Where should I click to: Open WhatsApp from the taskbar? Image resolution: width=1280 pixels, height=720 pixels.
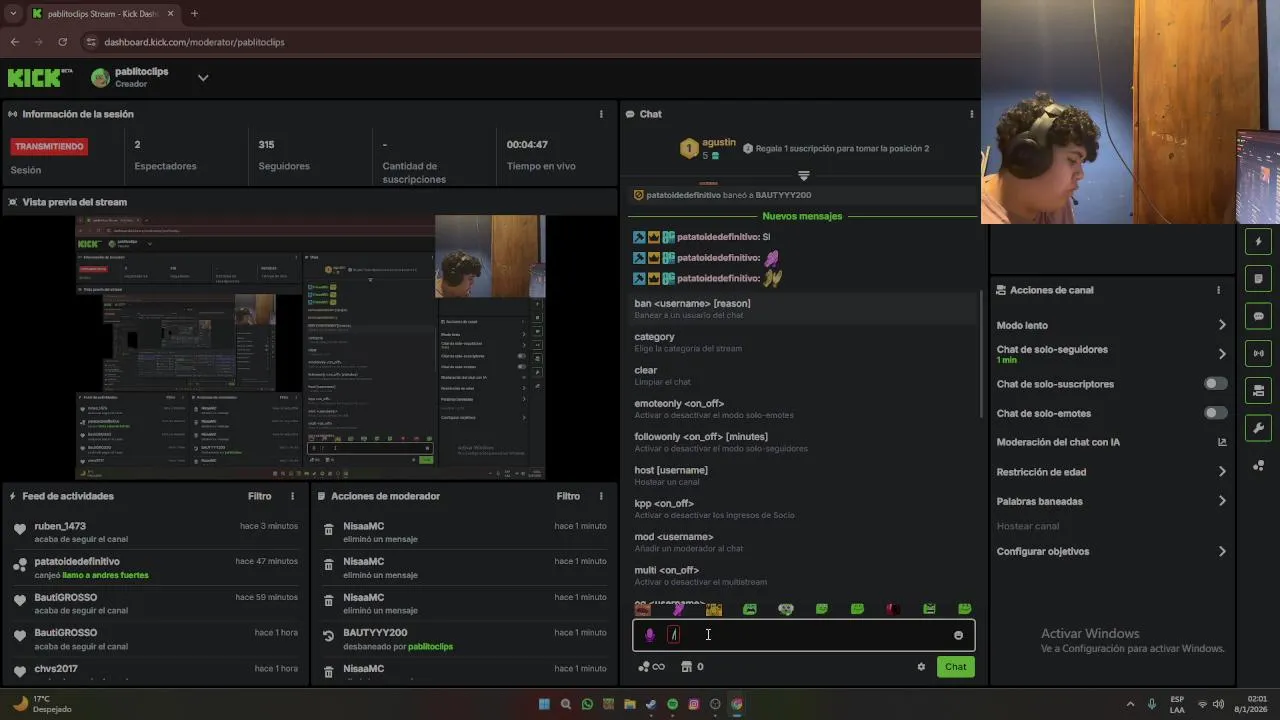[x=587, y=704]
